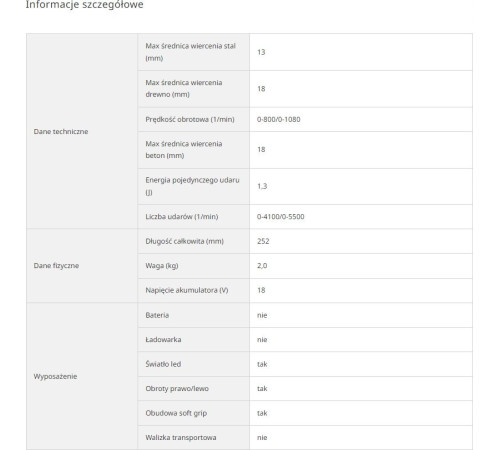Click the Prędkość obrotowa label
Screen dimensions: 500x450
tap(190, 119)
